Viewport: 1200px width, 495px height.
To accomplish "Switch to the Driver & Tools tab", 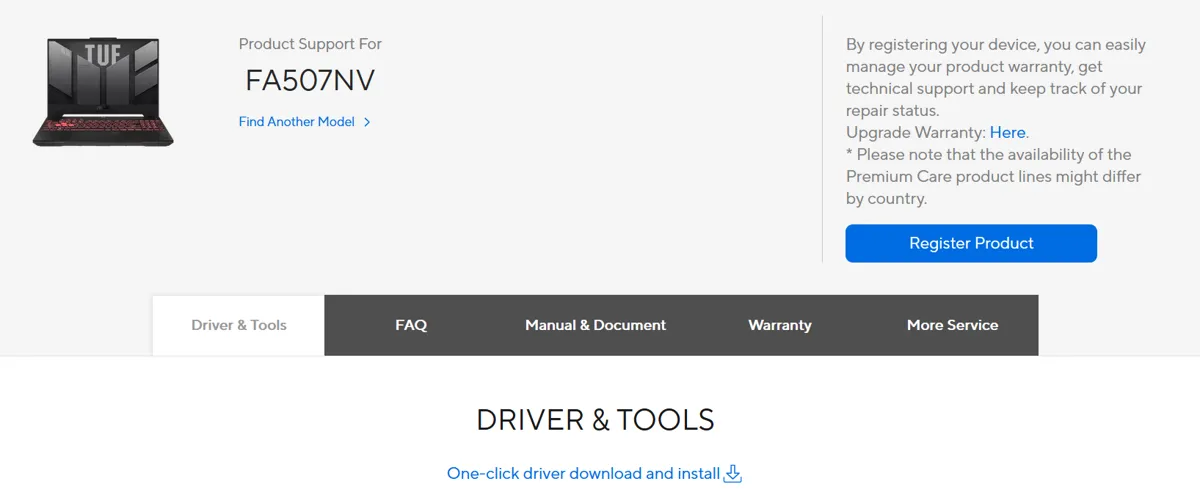I will point(239,325).
